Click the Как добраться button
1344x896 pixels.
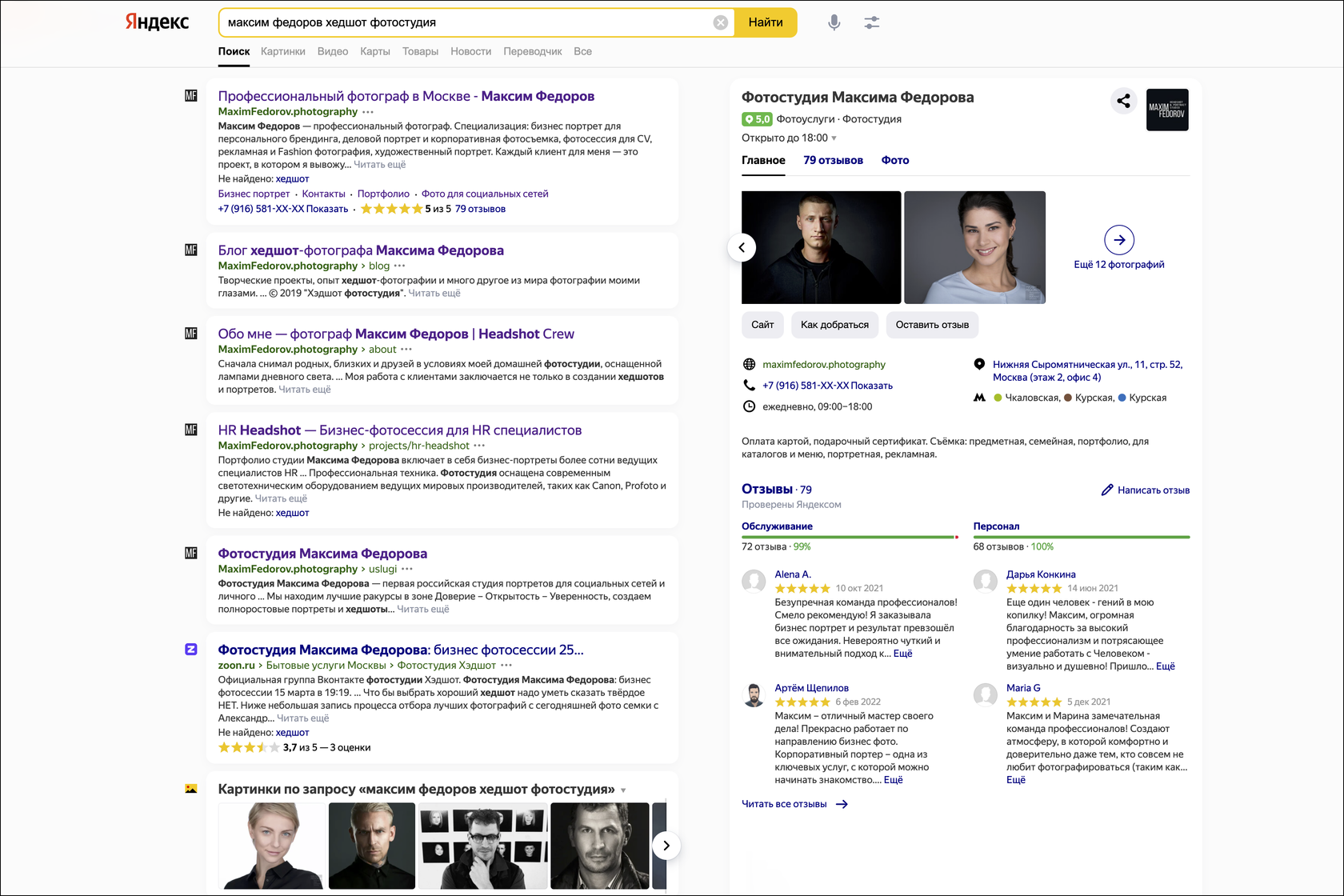[834, 325]
